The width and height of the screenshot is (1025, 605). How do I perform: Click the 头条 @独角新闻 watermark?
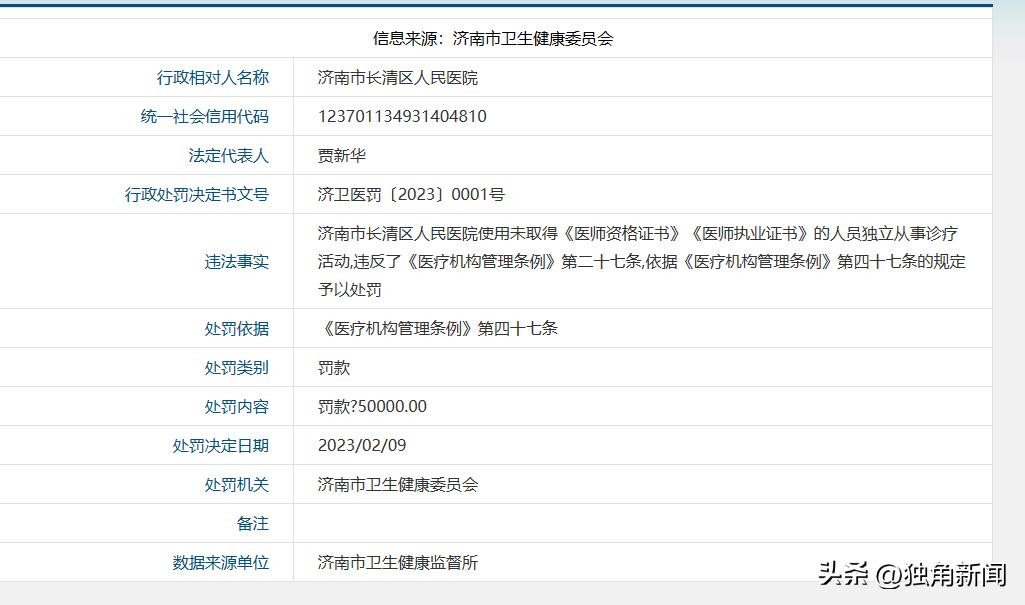coord(912,574)
